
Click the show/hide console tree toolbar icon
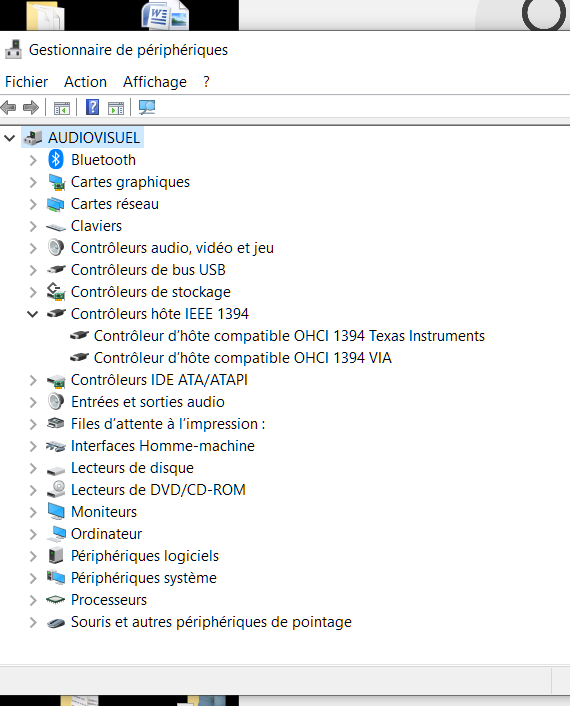click(62, 108)
